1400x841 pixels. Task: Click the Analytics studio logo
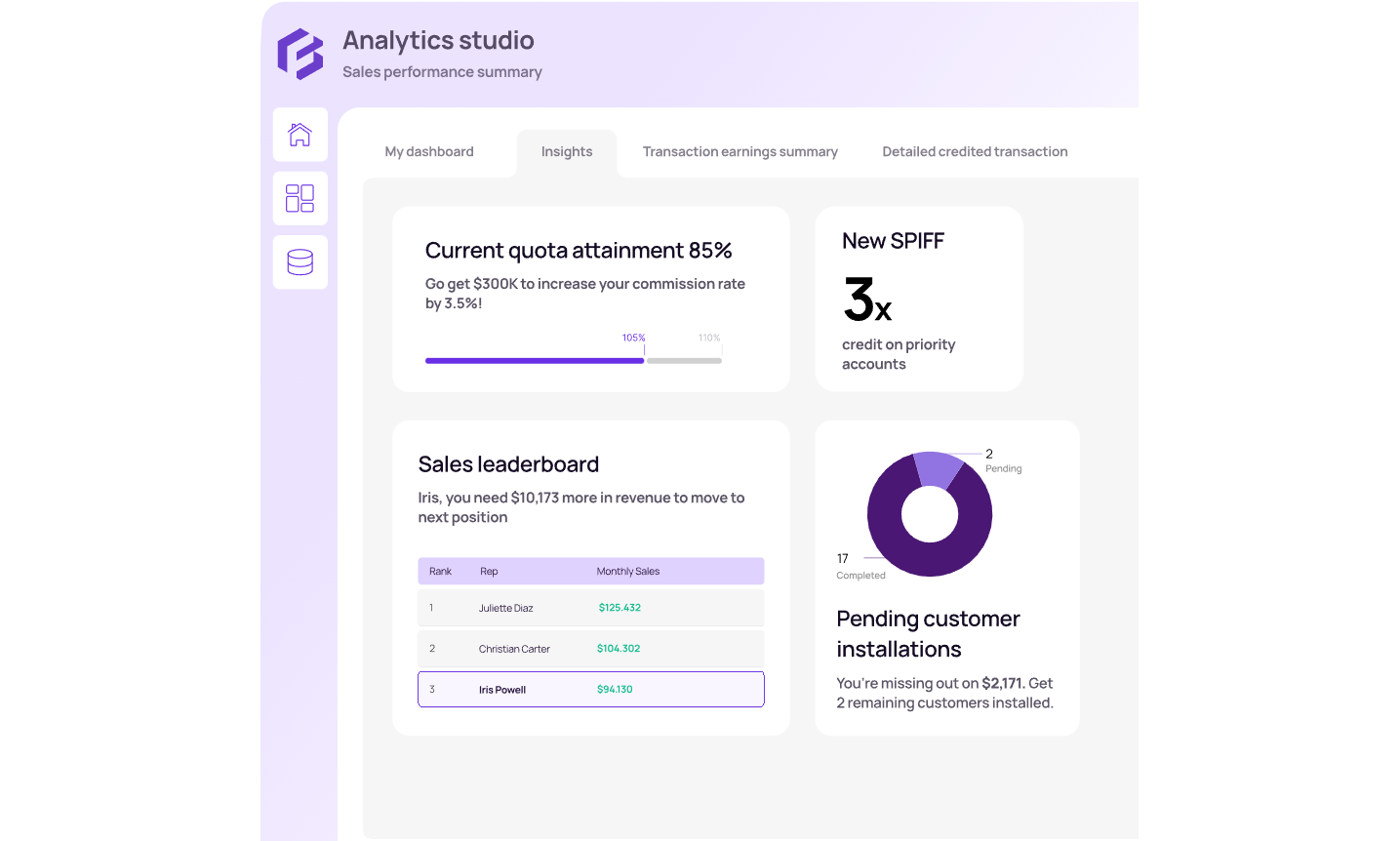(x=300, y=54)
